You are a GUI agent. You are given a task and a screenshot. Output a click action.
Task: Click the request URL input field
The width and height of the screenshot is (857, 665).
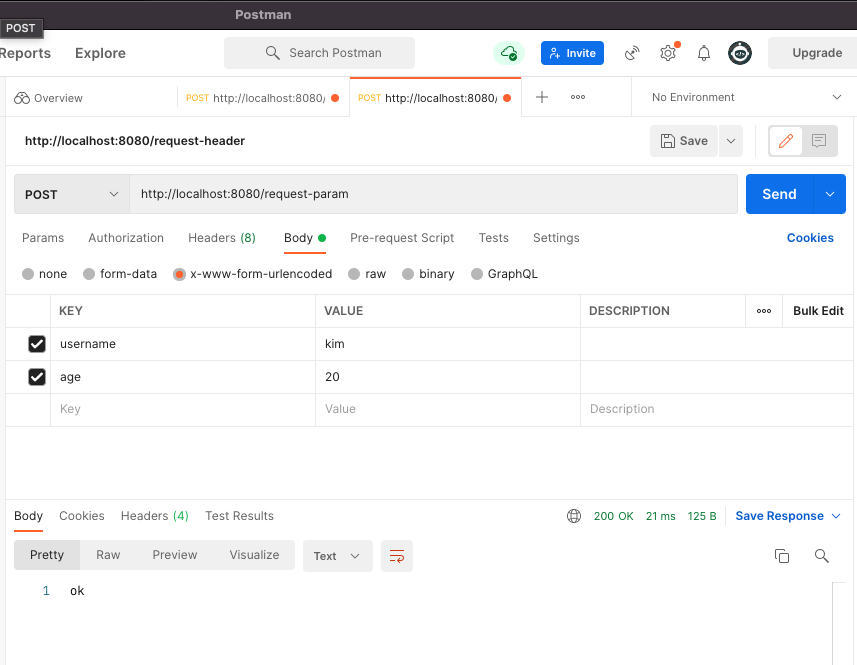(433, 194)
